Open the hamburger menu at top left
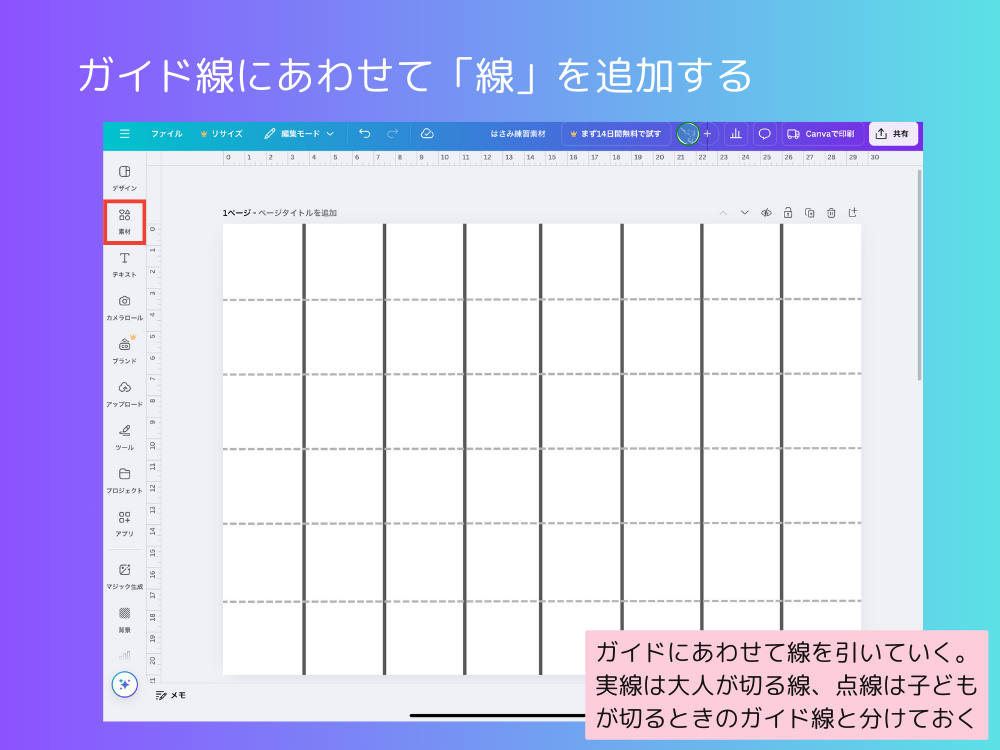The width and height of the screenshot is (1000, 750). [x=125, y=133]
